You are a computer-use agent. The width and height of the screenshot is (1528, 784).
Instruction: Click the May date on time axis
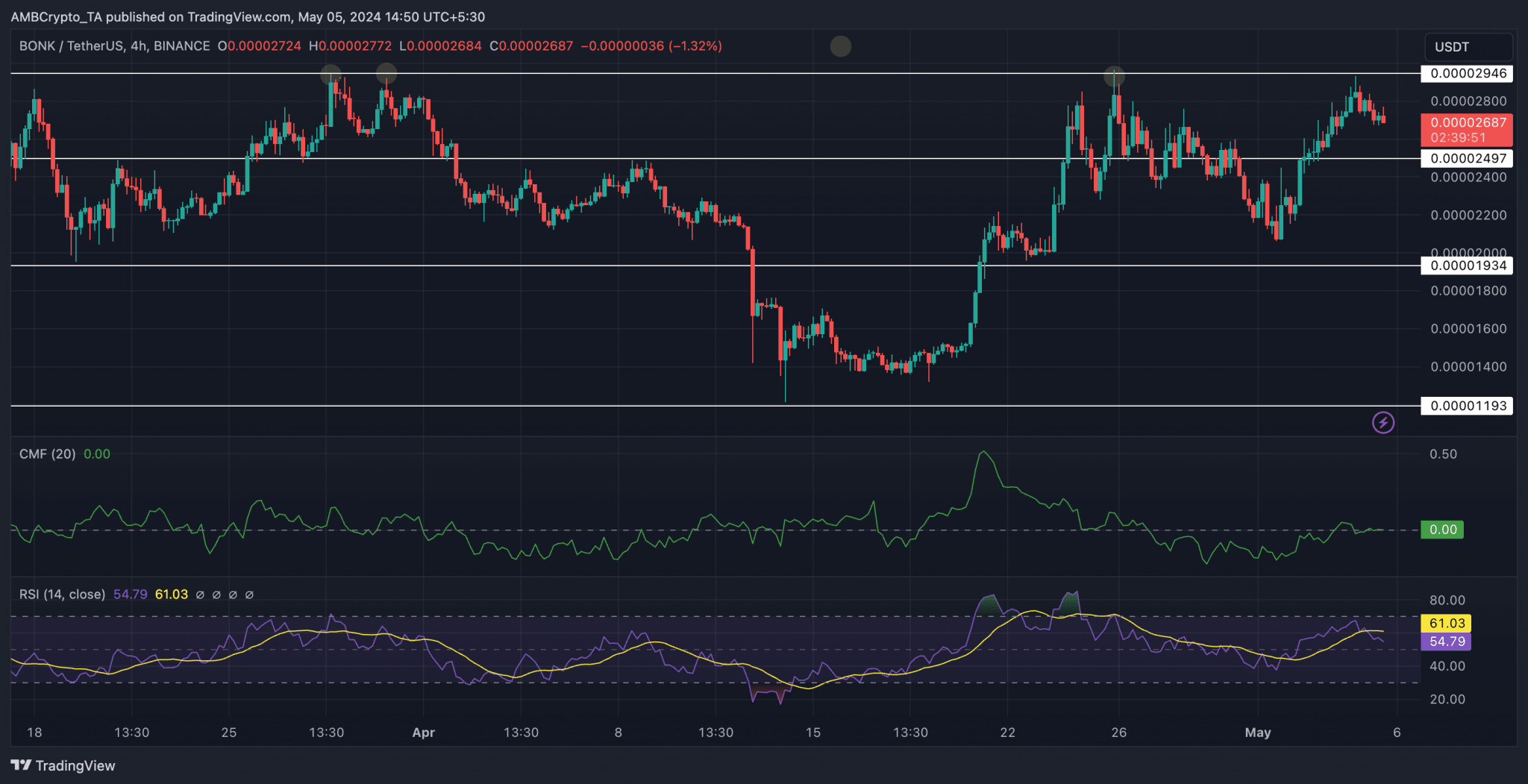1258,733
